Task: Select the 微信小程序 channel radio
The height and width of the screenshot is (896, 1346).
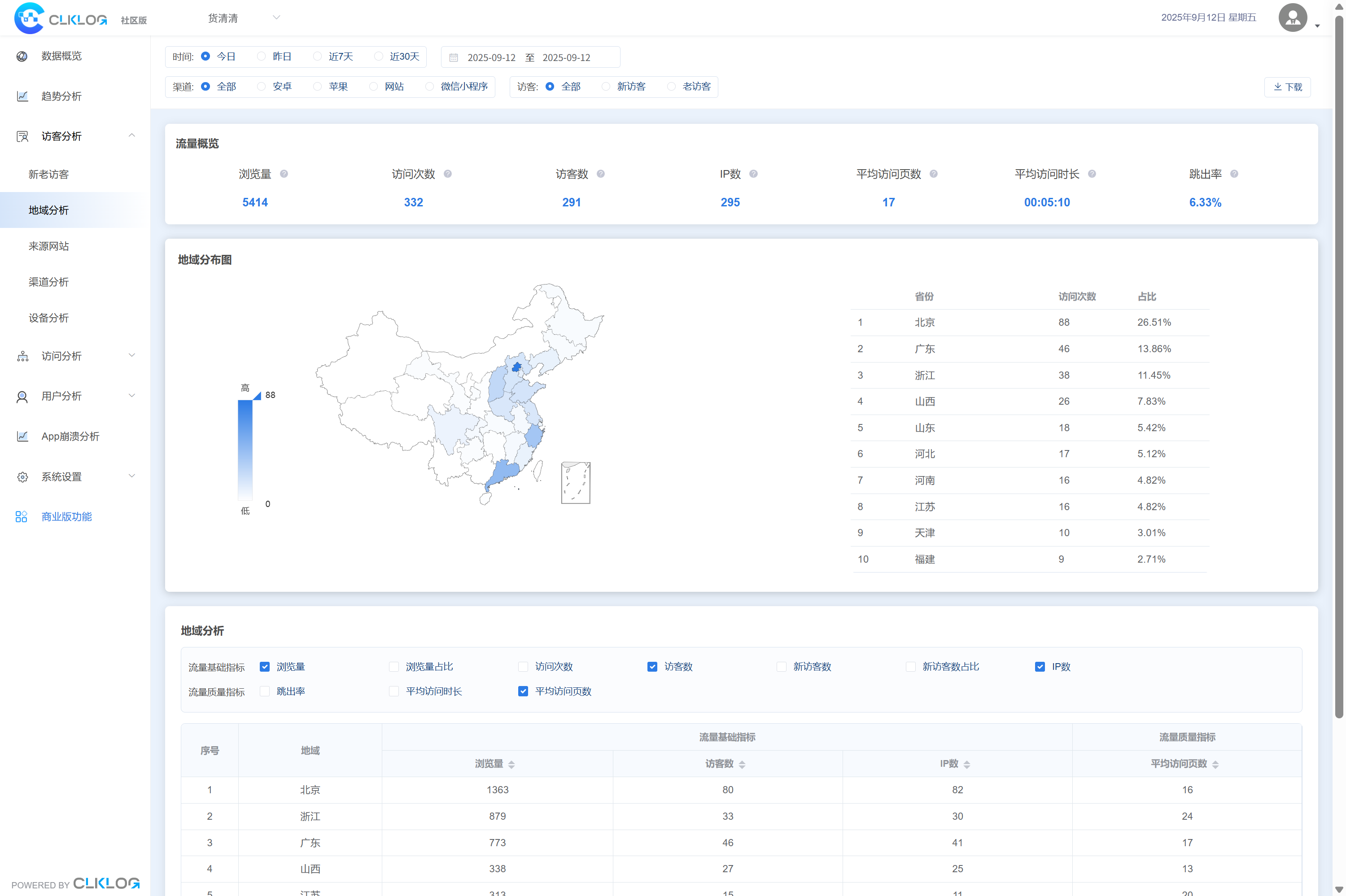Action: point(430,86)
